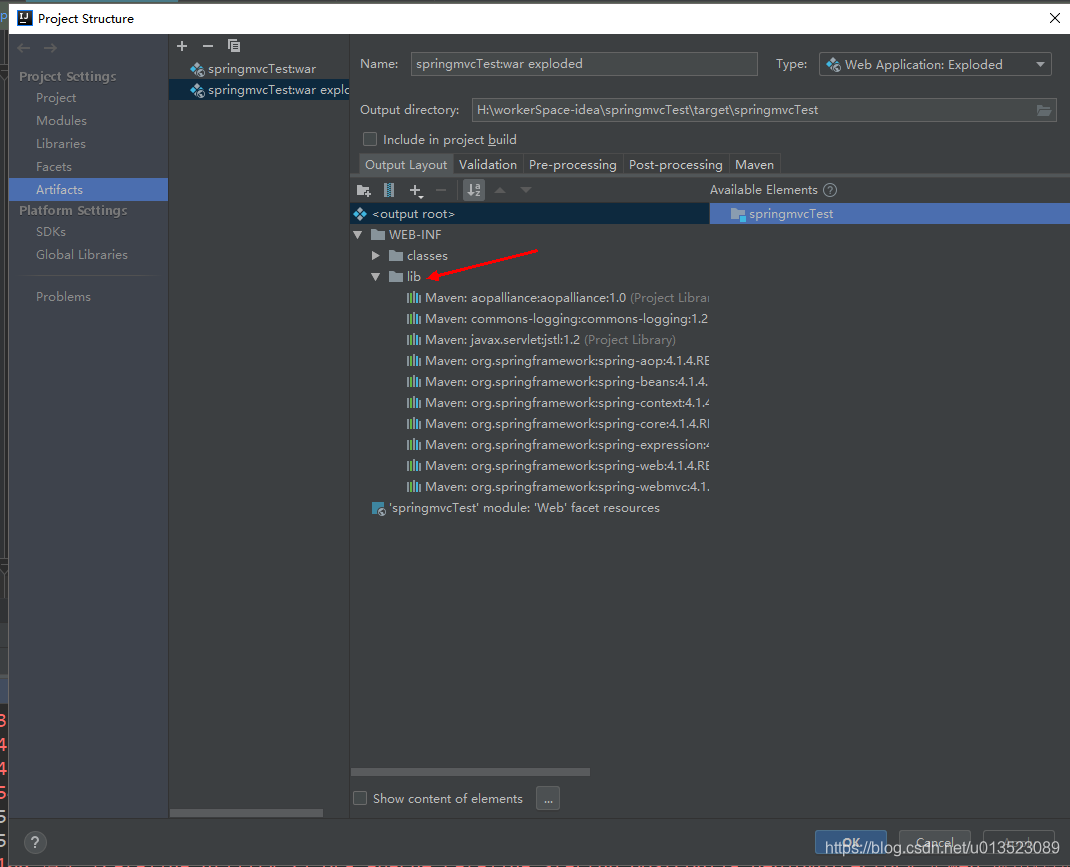This screenshot has width=1070, height=867.
Task: Open Libraries in Project Settings
Action: coord(61,144)
